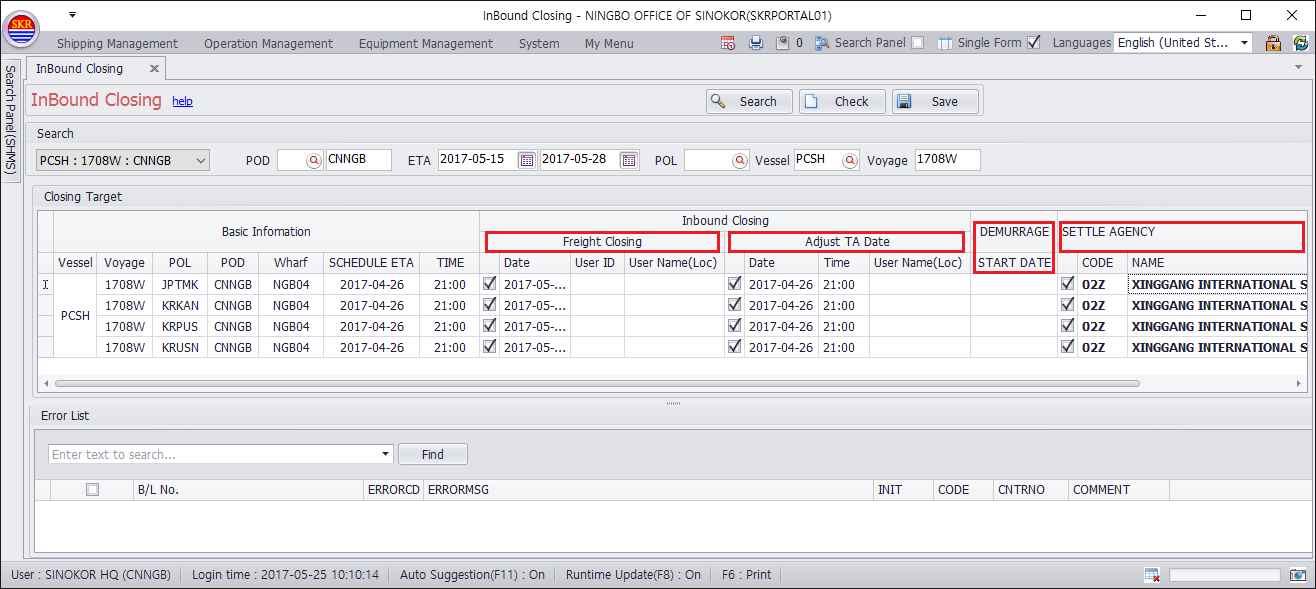
Task: Click the green refresh icon
Action: click(1300, 43)
